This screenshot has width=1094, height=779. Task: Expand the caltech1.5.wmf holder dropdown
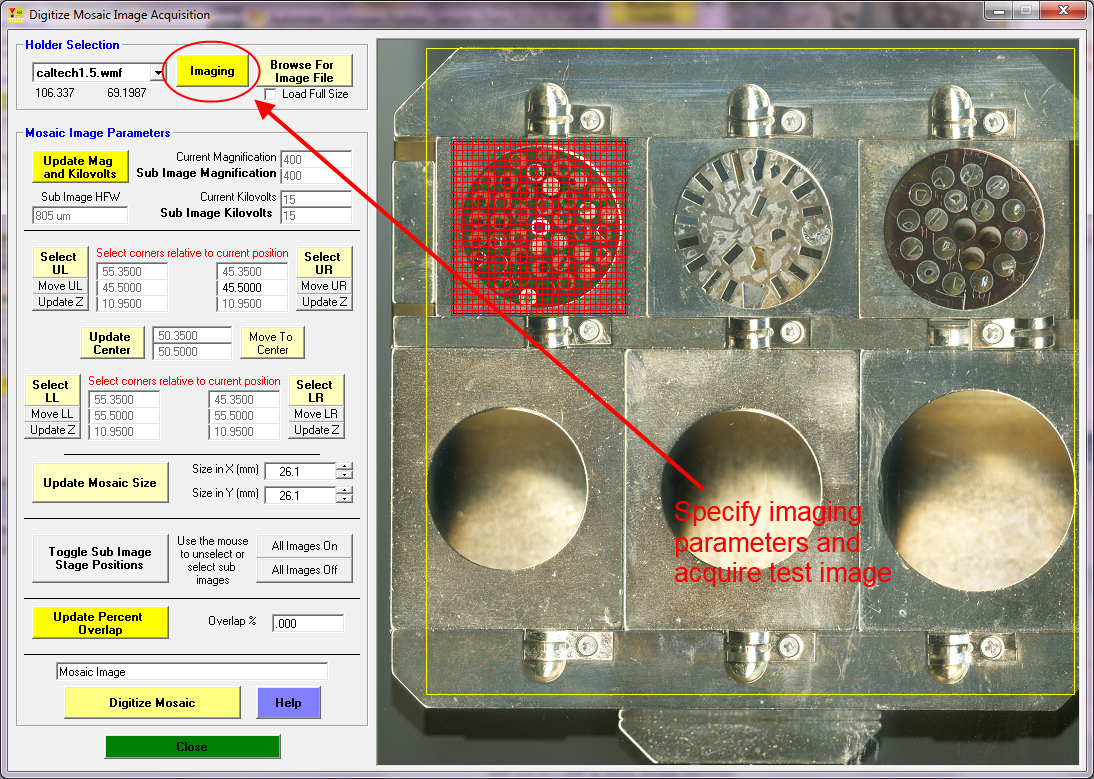point(157,73)
